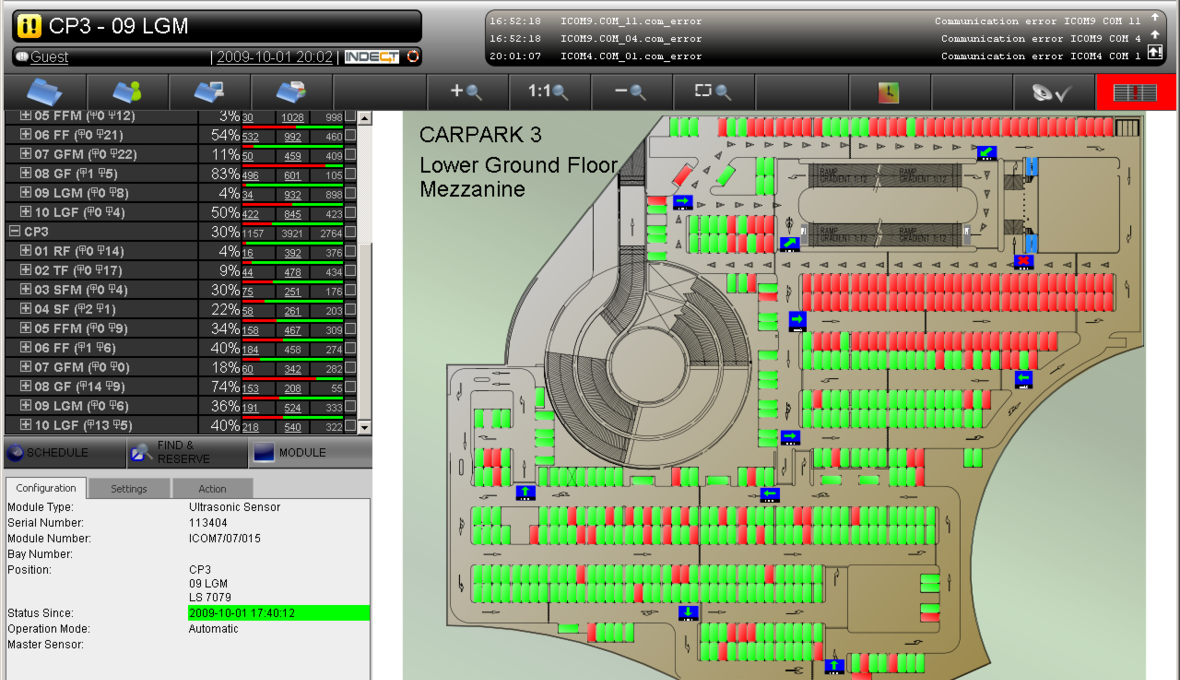Reset map zoom with the 1:1 icon
The image size is (1180, 680).
548,92
